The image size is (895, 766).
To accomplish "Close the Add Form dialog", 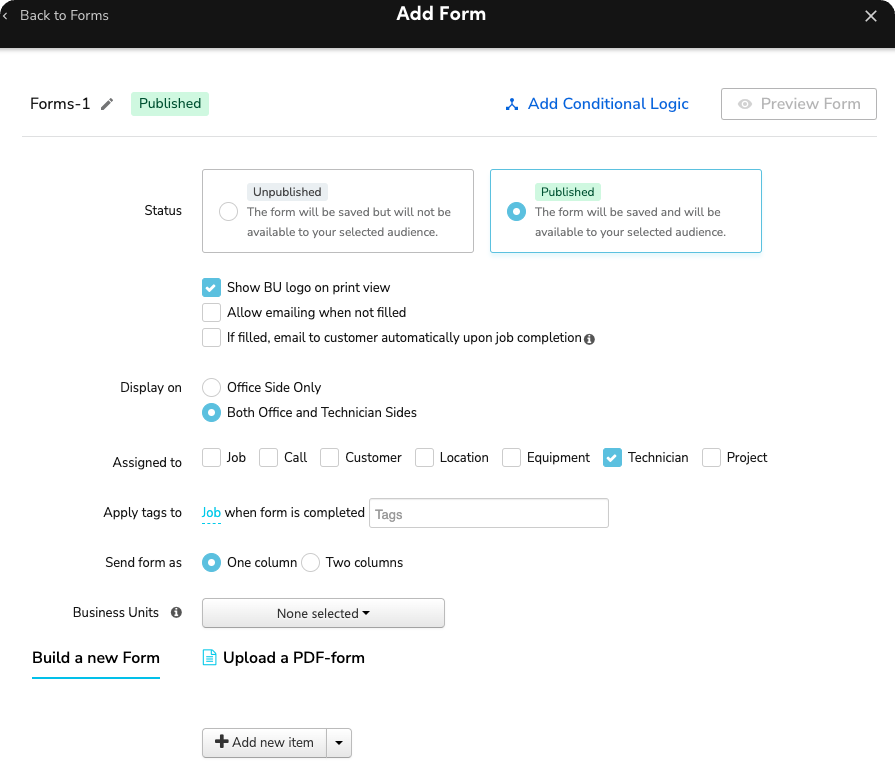I will click(871, 15).
